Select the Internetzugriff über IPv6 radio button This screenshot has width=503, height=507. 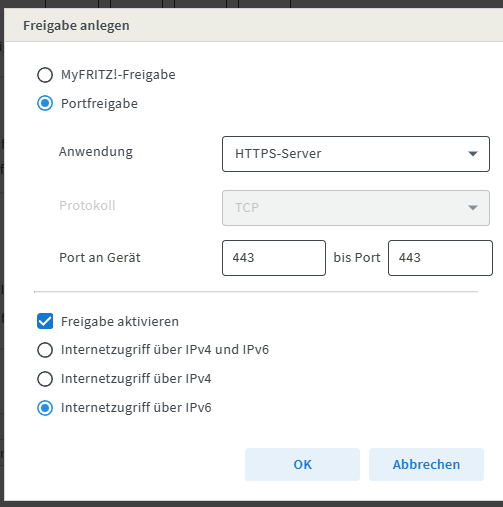click(45, 408)
